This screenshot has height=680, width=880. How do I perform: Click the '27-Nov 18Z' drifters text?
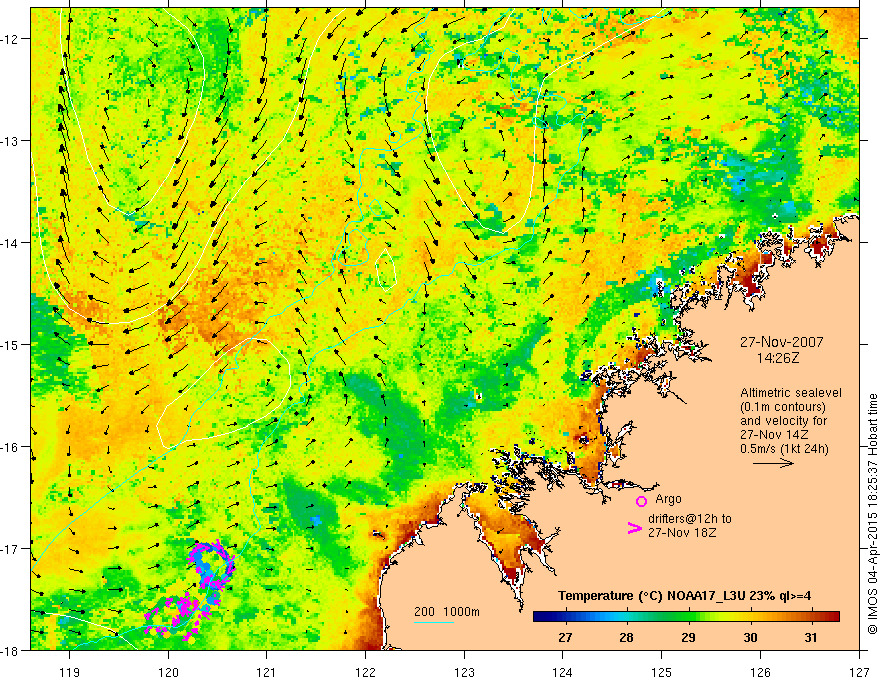(x=682, y=533)
